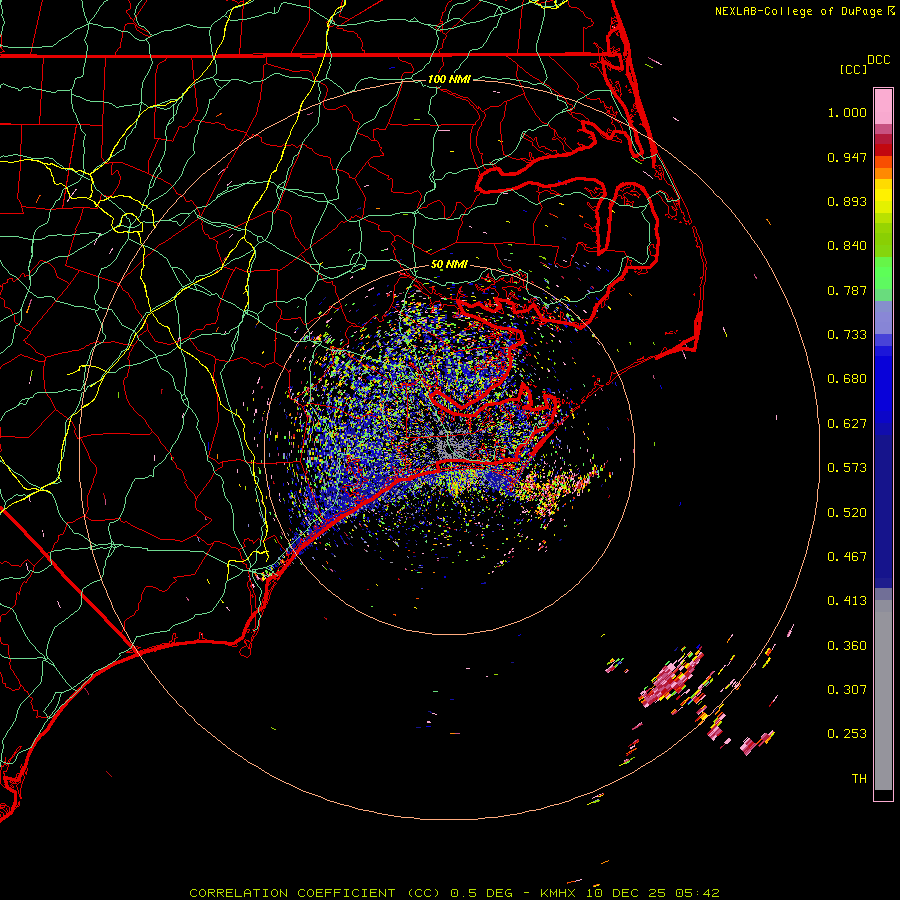Select the 0.520 legend value
Screen dimensions: 900x900
coord(847,513)
